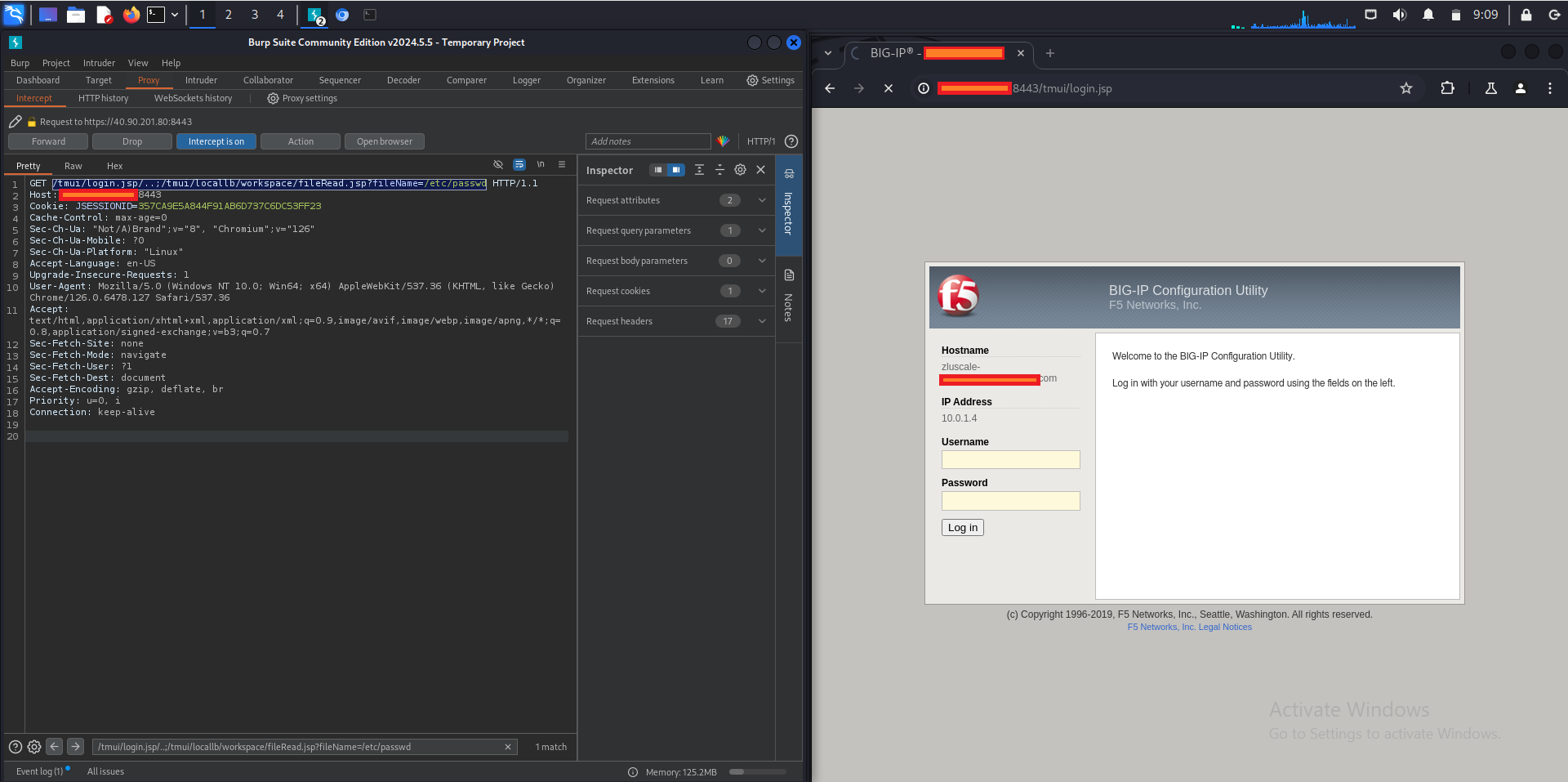Open the file manager from the panel
Image resolution: width=1568 pixels, height=782 pixels.
click(76, 15)
